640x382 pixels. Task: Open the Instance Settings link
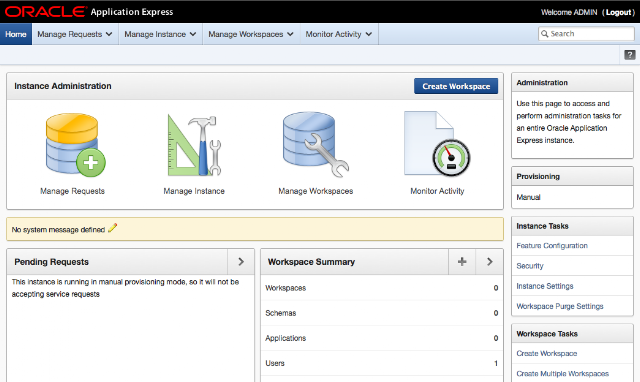(544, 286)
